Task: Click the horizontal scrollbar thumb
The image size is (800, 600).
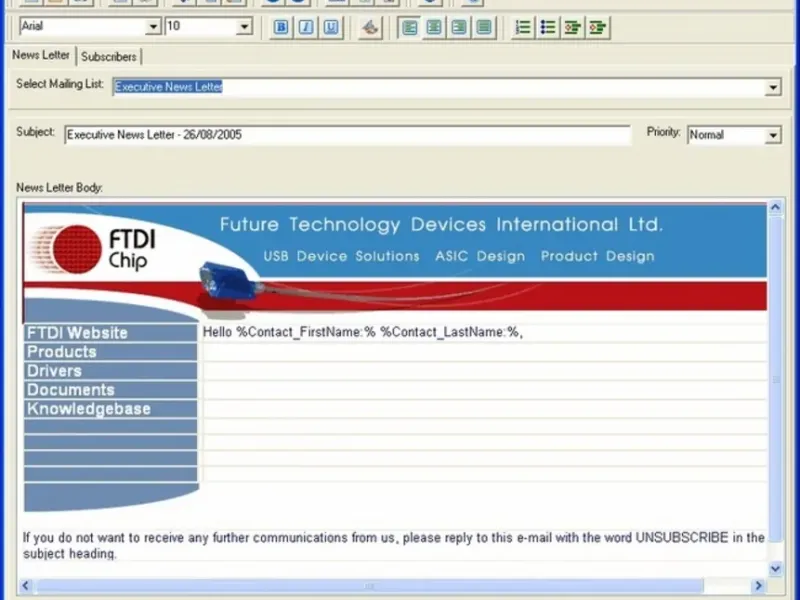Action: coord(369,585)
